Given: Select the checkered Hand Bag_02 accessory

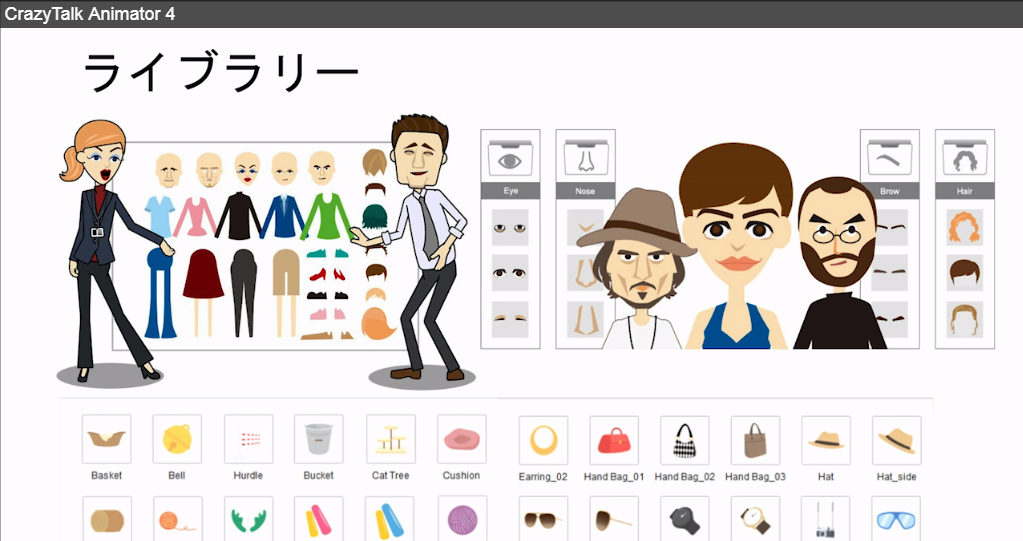Looking at the screenshot, I should pos(685,441).
